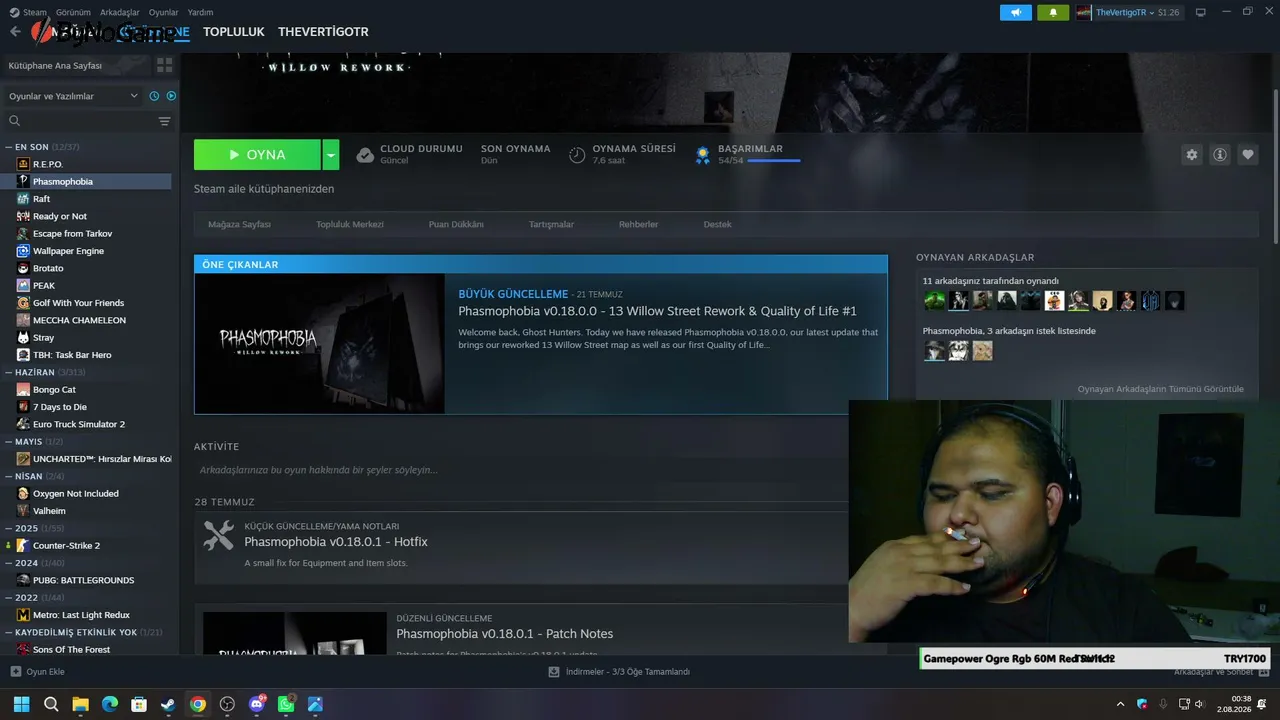This screenshot has height=720, width=1280.
Task: Open Google Chrome from the taskbar
Action: click(x=198, y=704)
